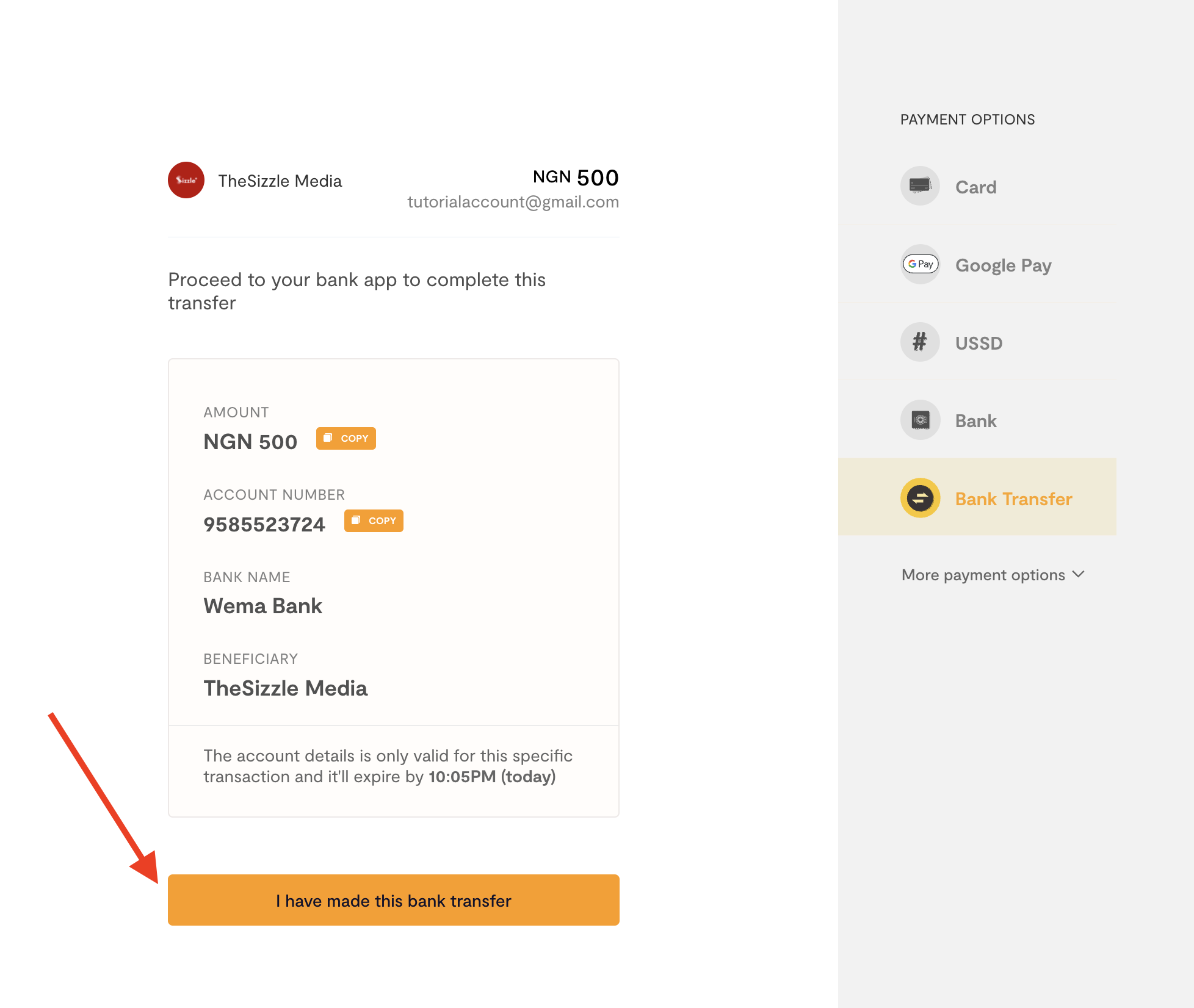Click the Bank Transfer arrows icon
This screenshot has width=1194, height=1008.
(920, 498)
